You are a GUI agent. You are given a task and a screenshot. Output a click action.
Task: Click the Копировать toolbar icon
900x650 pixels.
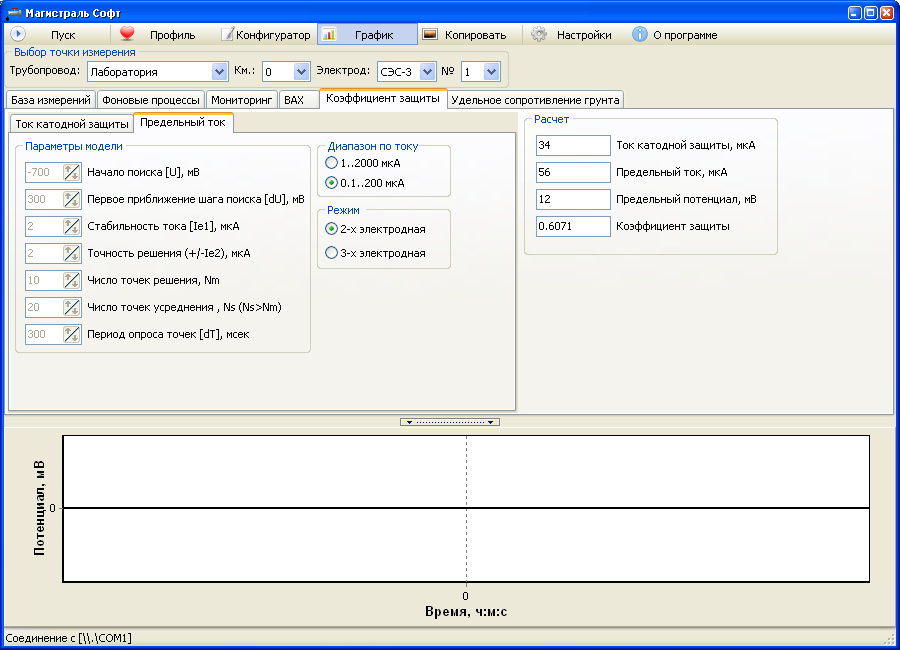pyautogui.click(x=430, y=34)
